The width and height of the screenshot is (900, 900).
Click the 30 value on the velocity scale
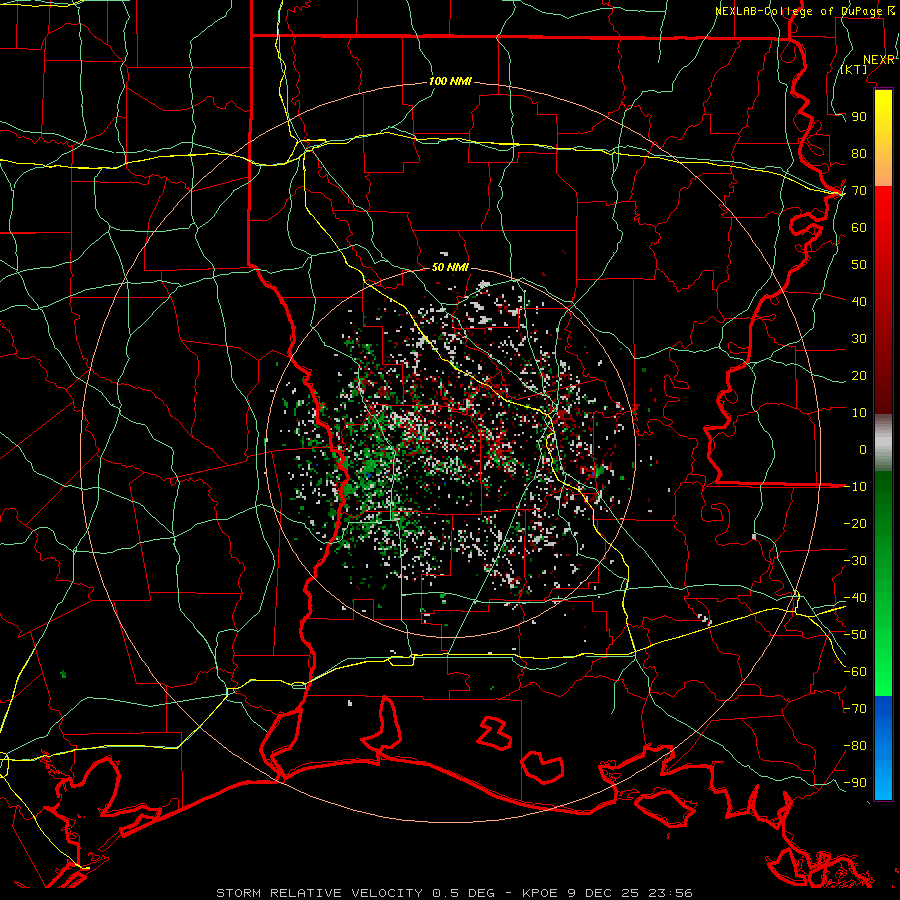pyautogui.click(x=859, y=339)
